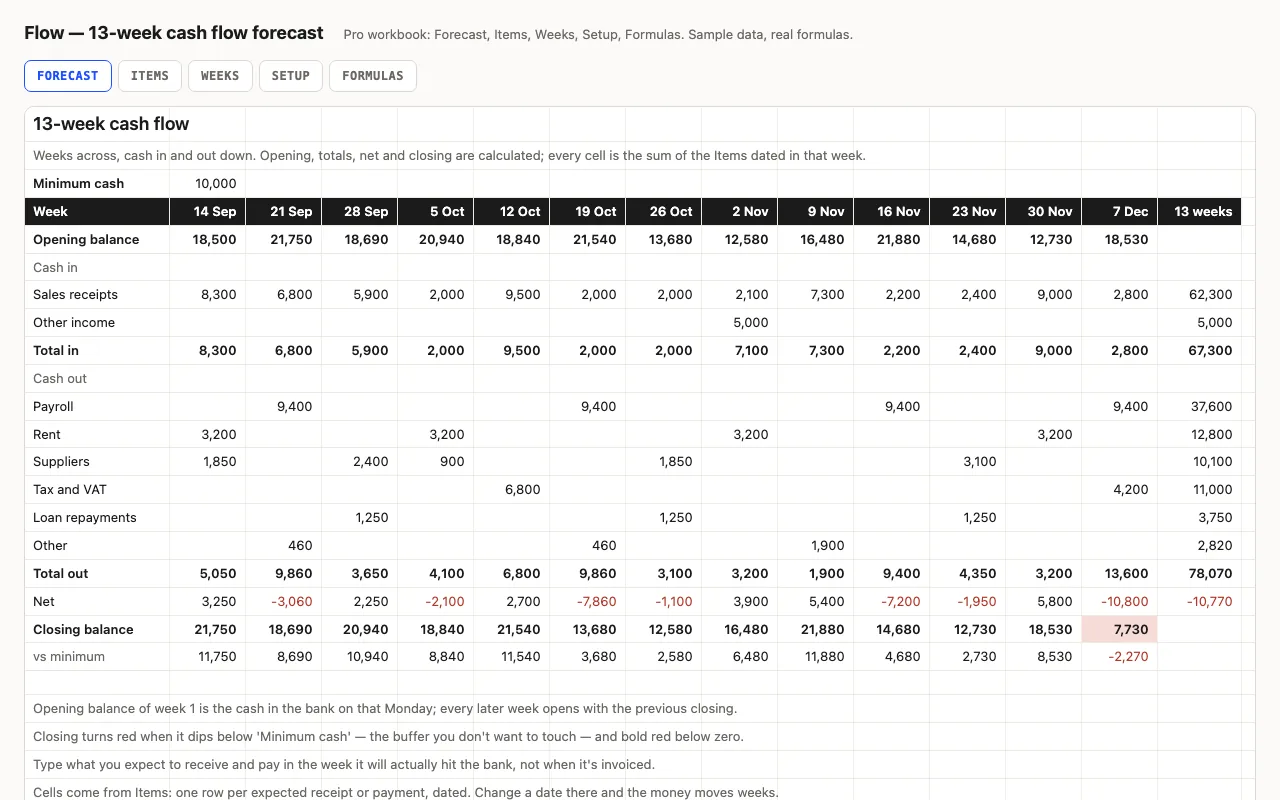
Task: Select the 'Tax and VAT' row label
Action: tap(97, 490)
